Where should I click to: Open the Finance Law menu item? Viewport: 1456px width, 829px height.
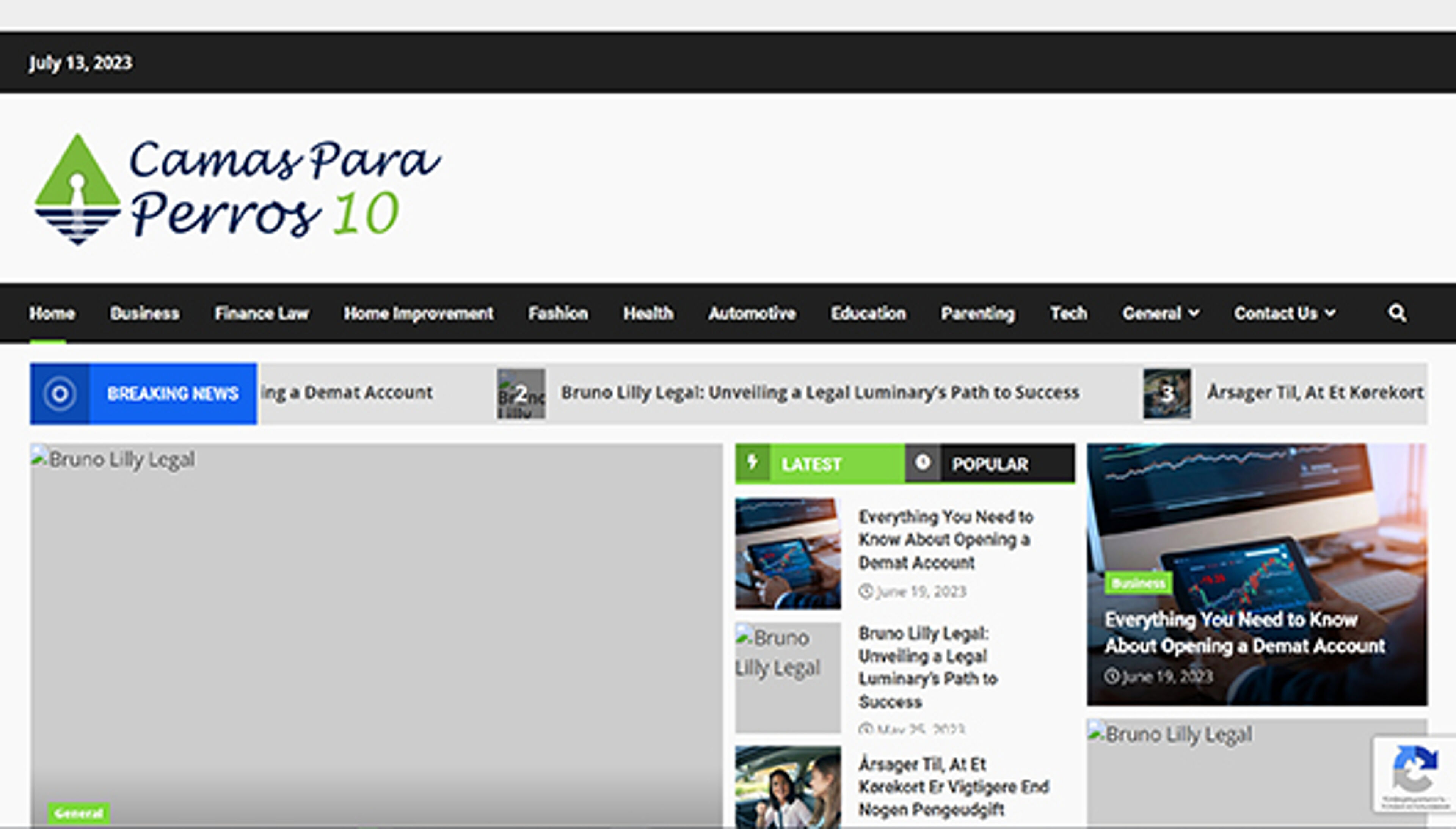(261, 313)
